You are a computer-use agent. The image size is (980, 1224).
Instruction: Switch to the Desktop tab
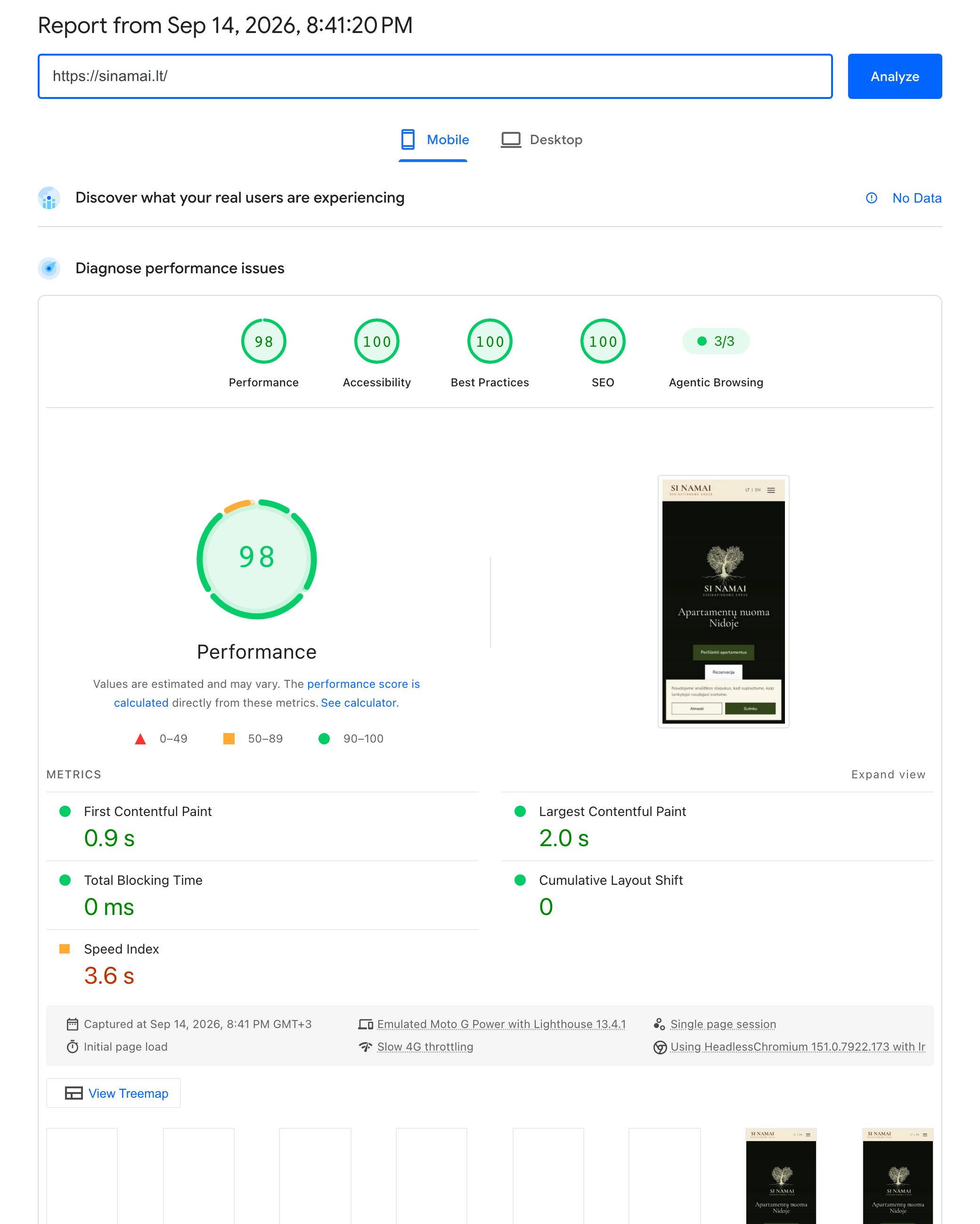coord(542,140)
